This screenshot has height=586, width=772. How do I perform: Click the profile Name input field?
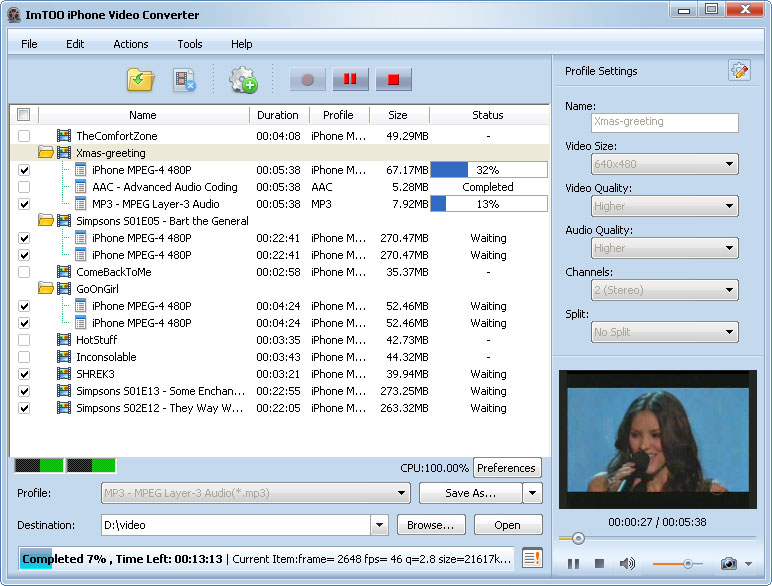(664, 122)
